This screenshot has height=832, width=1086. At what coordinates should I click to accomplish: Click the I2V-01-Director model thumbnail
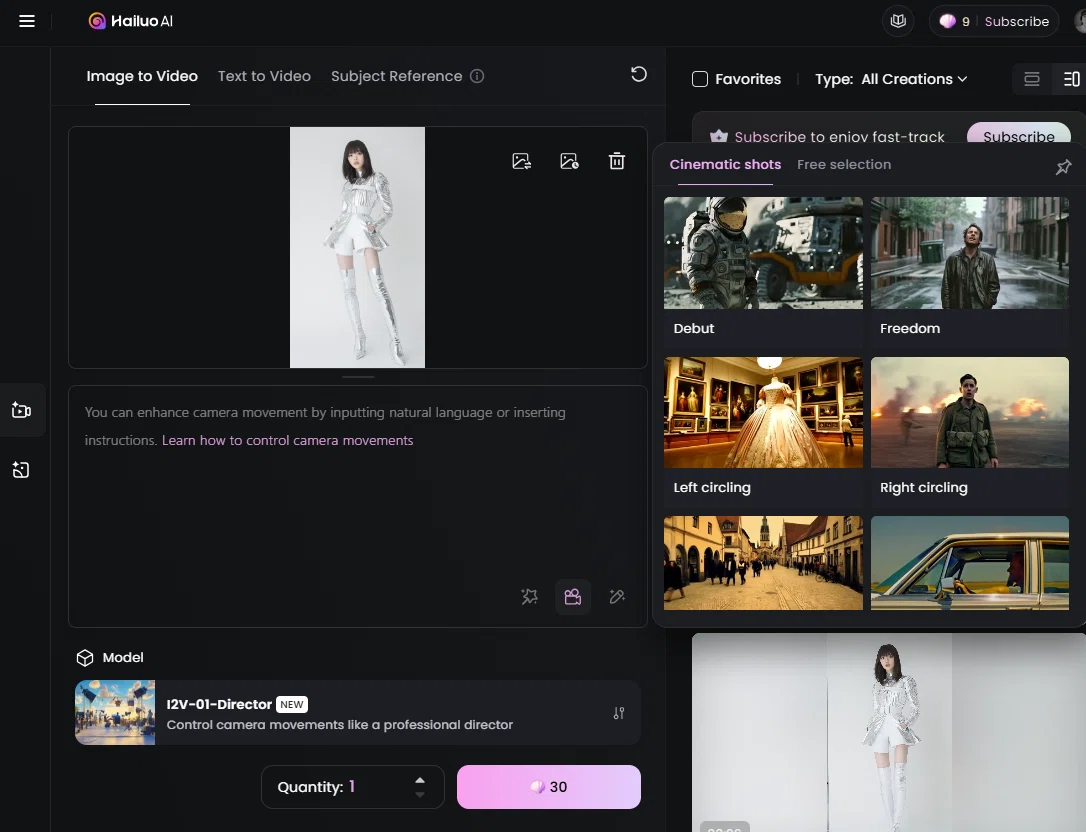(115, 713)
